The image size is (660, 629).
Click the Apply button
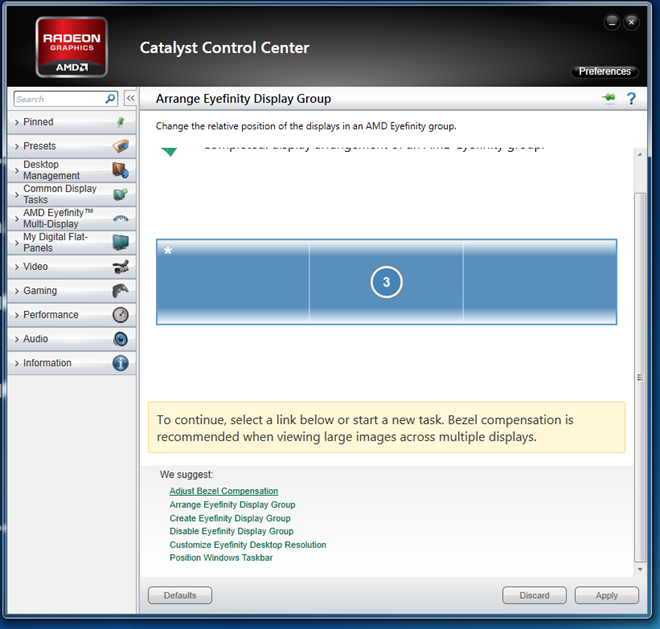point(607,595)
